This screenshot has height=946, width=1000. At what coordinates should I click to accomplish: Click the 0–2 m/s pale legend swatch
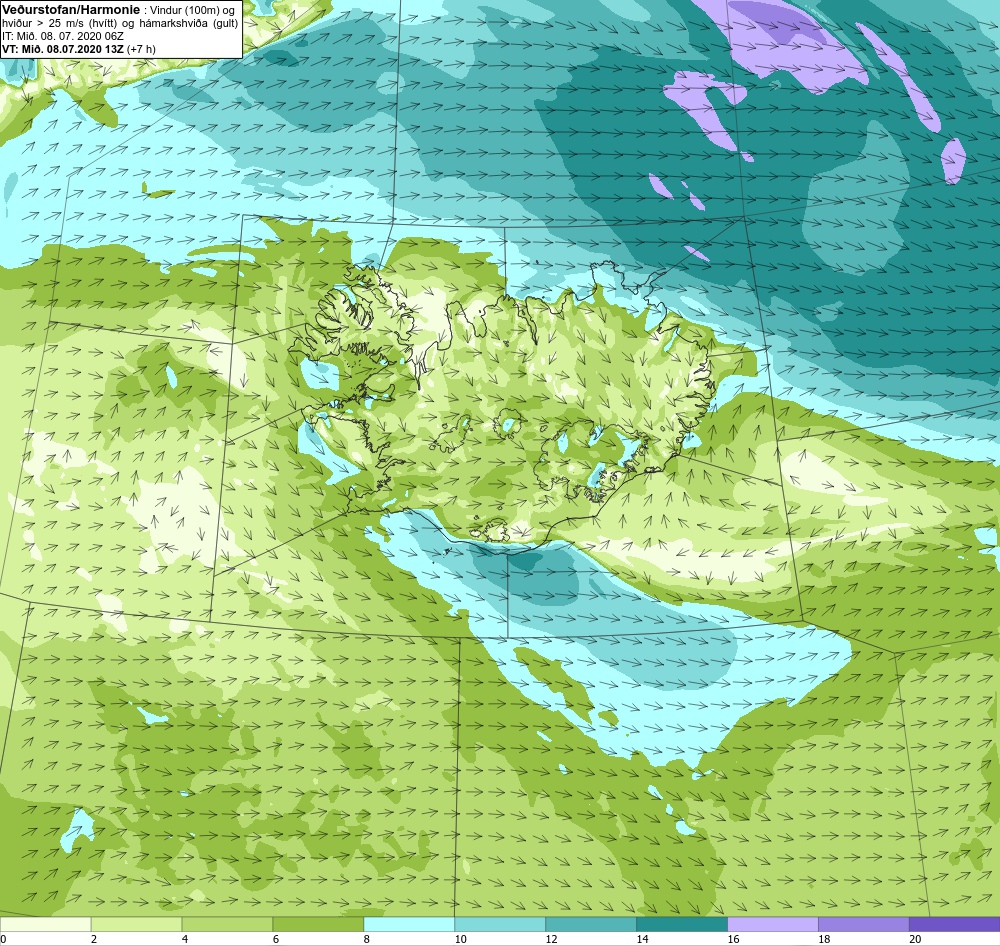[45, 924]
